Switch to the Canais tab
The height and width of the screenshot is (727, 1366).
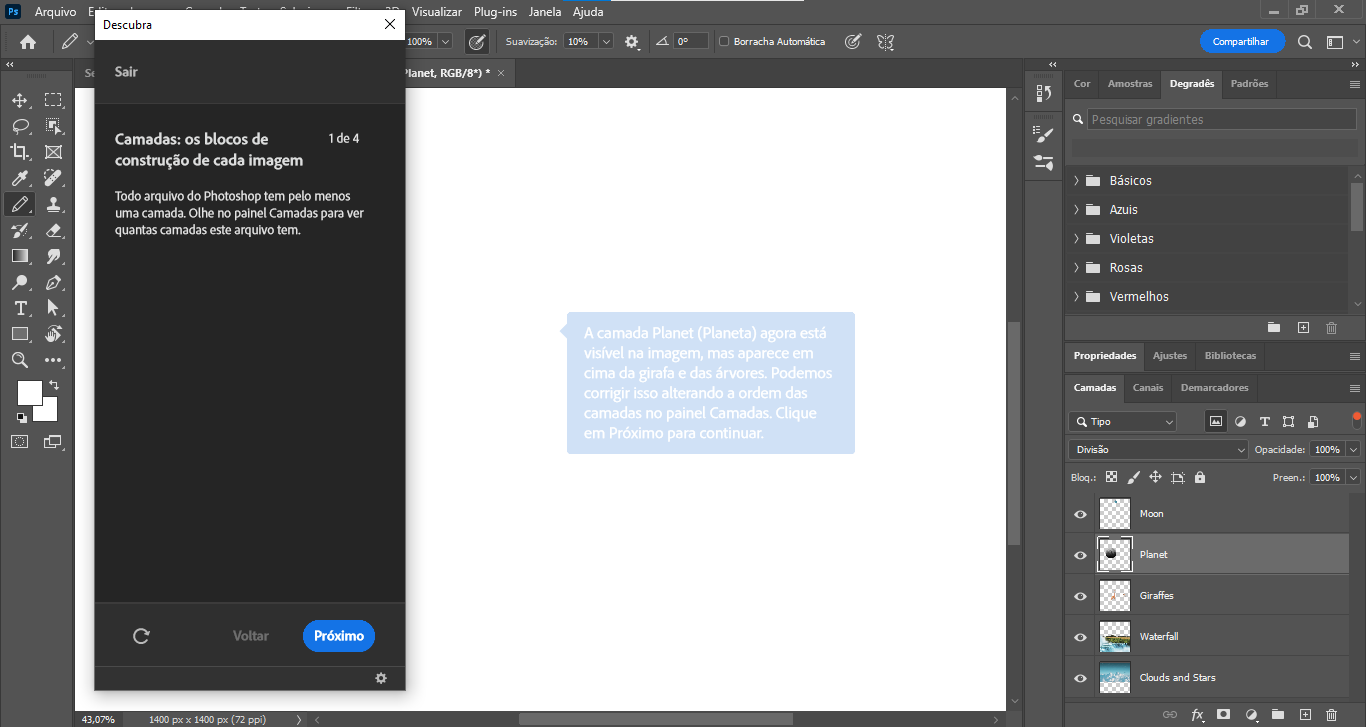point(1147,388)
